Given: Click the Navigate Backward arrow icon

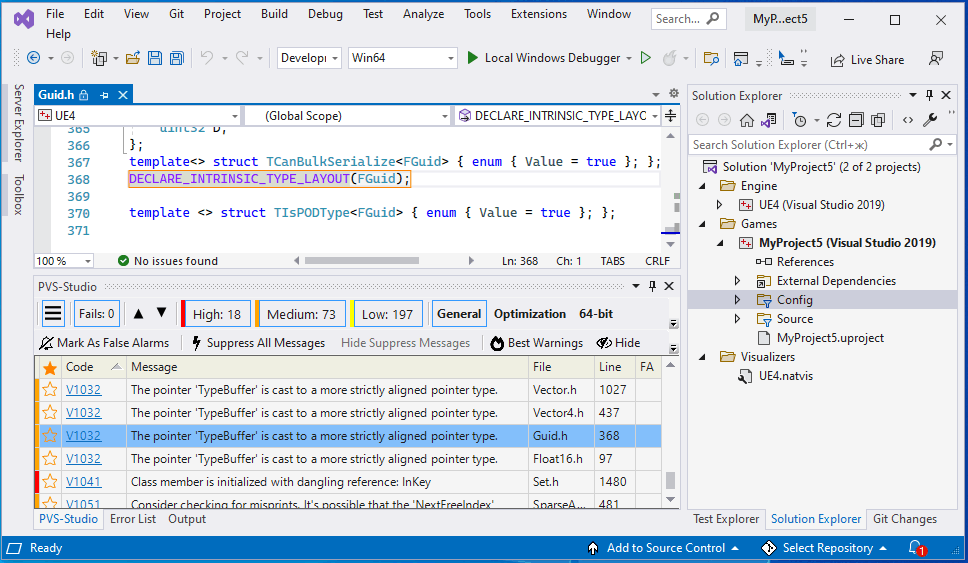Looking at the screenshot, I should coord(34,58).
